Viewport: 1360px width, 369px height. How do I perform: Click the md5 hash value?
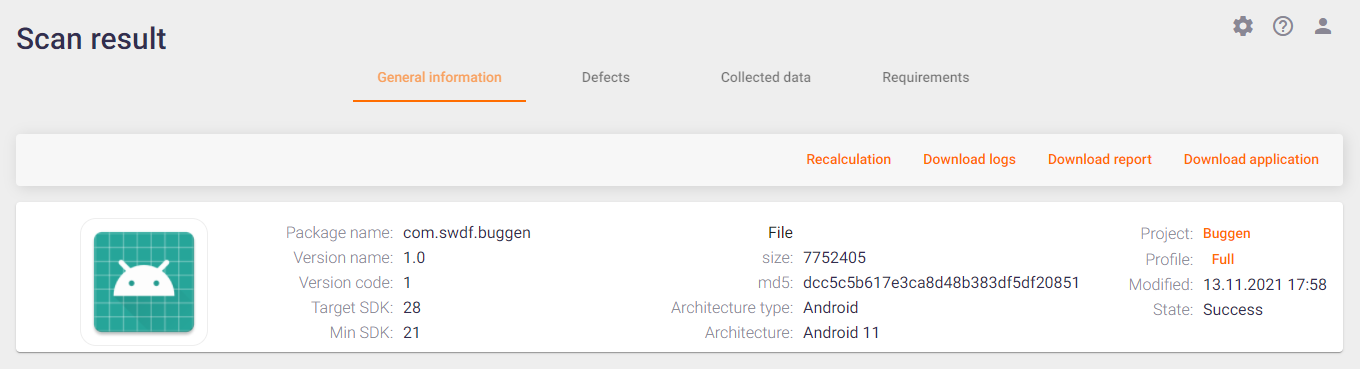[941, 283]
